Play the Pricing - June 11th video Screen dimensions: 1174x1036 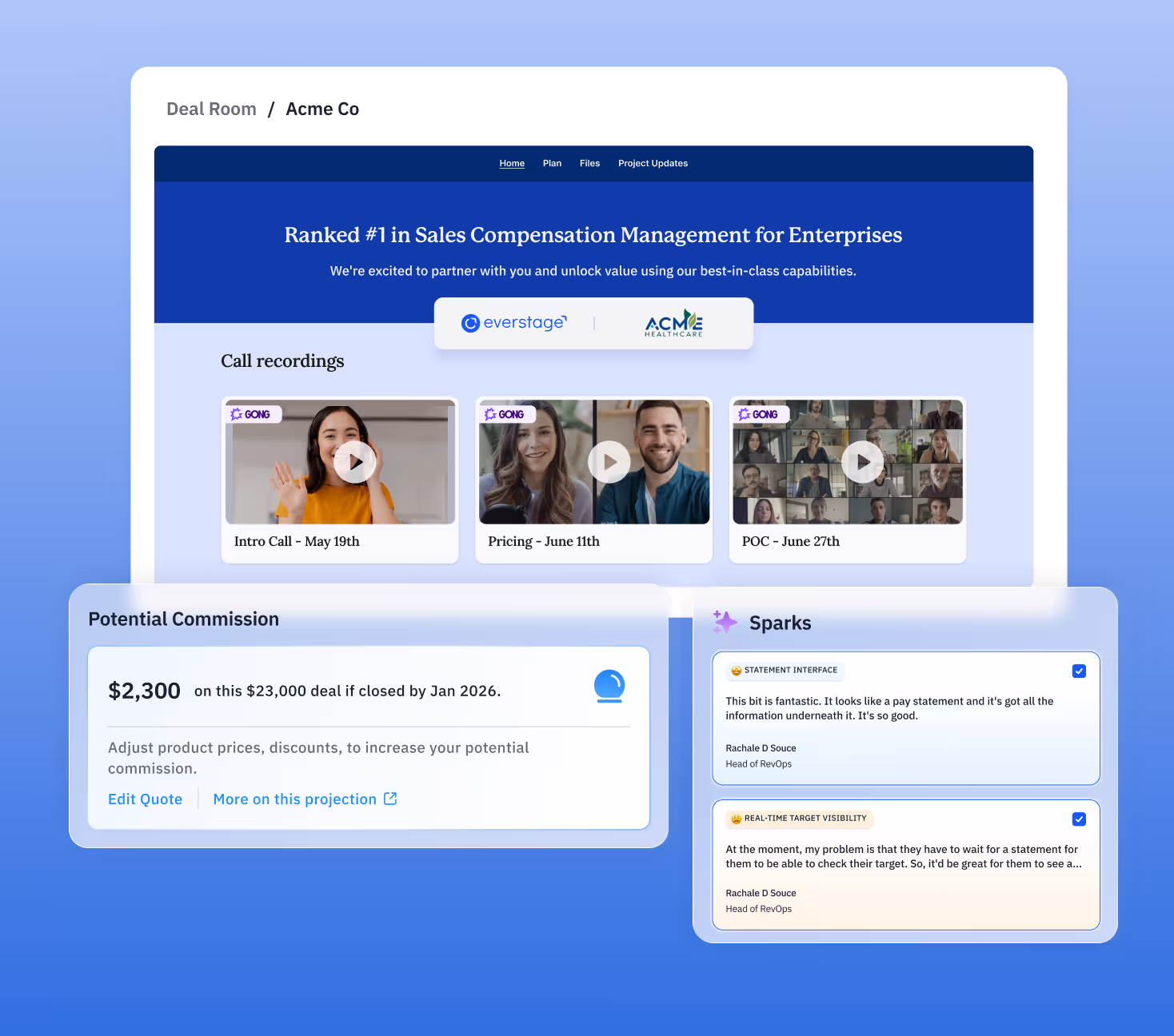click(609, 461)
